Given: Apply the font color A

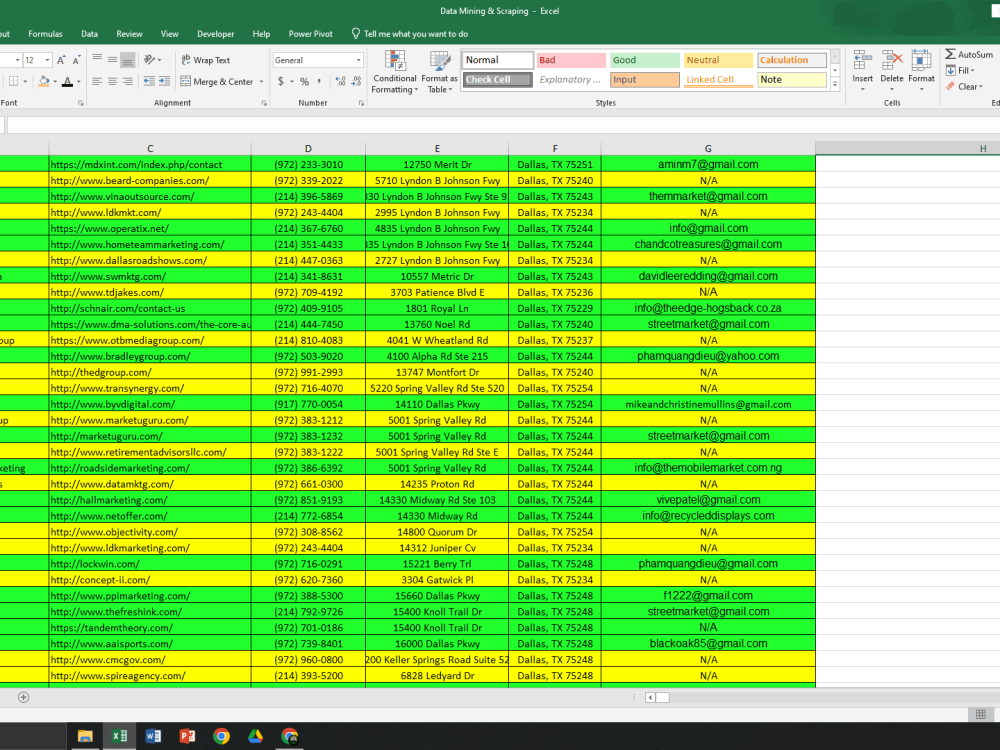Looking at the screenshot, I should point(67,82).
